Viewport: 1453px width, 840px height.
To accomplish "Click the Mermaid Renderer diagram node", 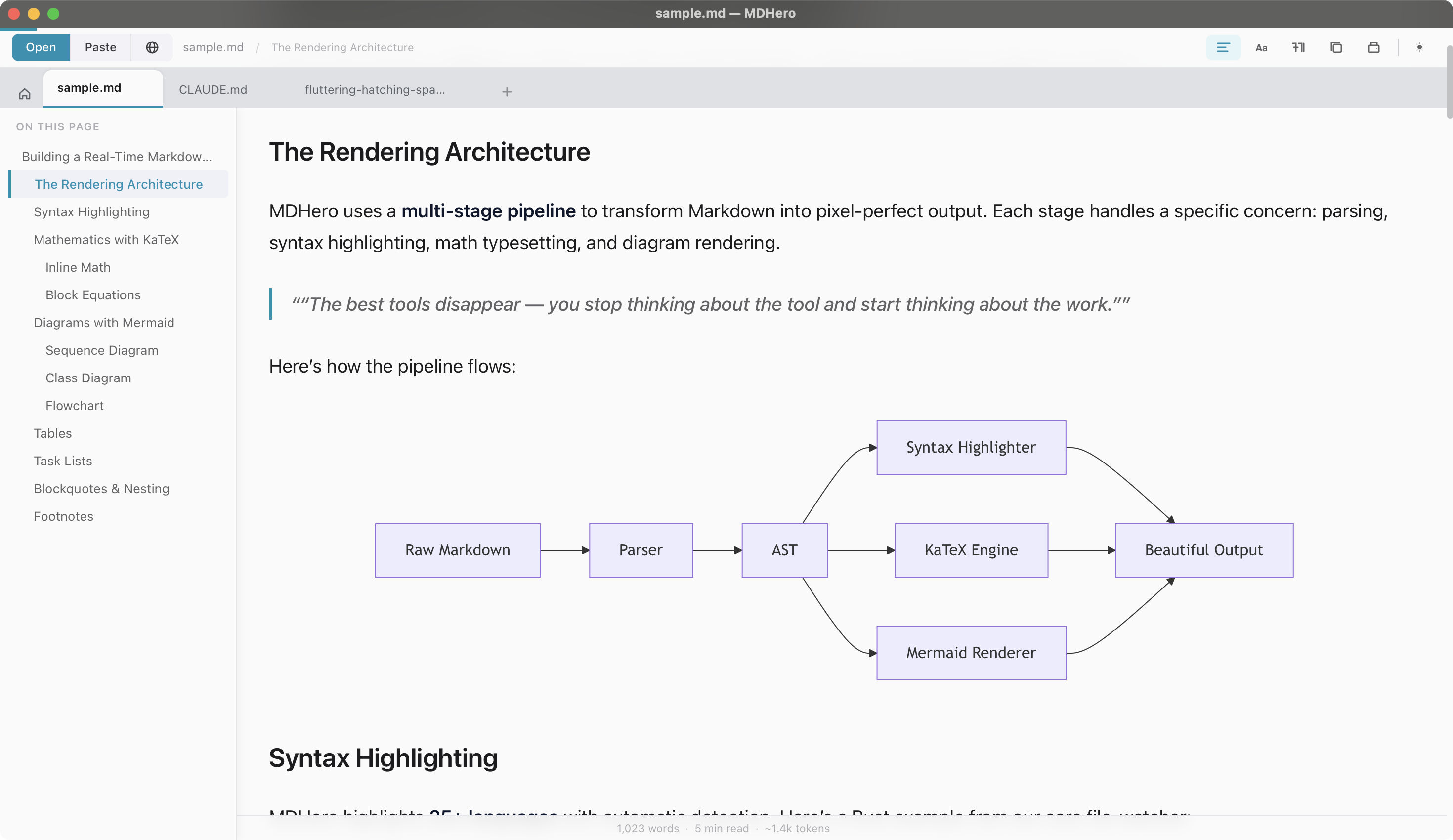I will pos(972,653).
